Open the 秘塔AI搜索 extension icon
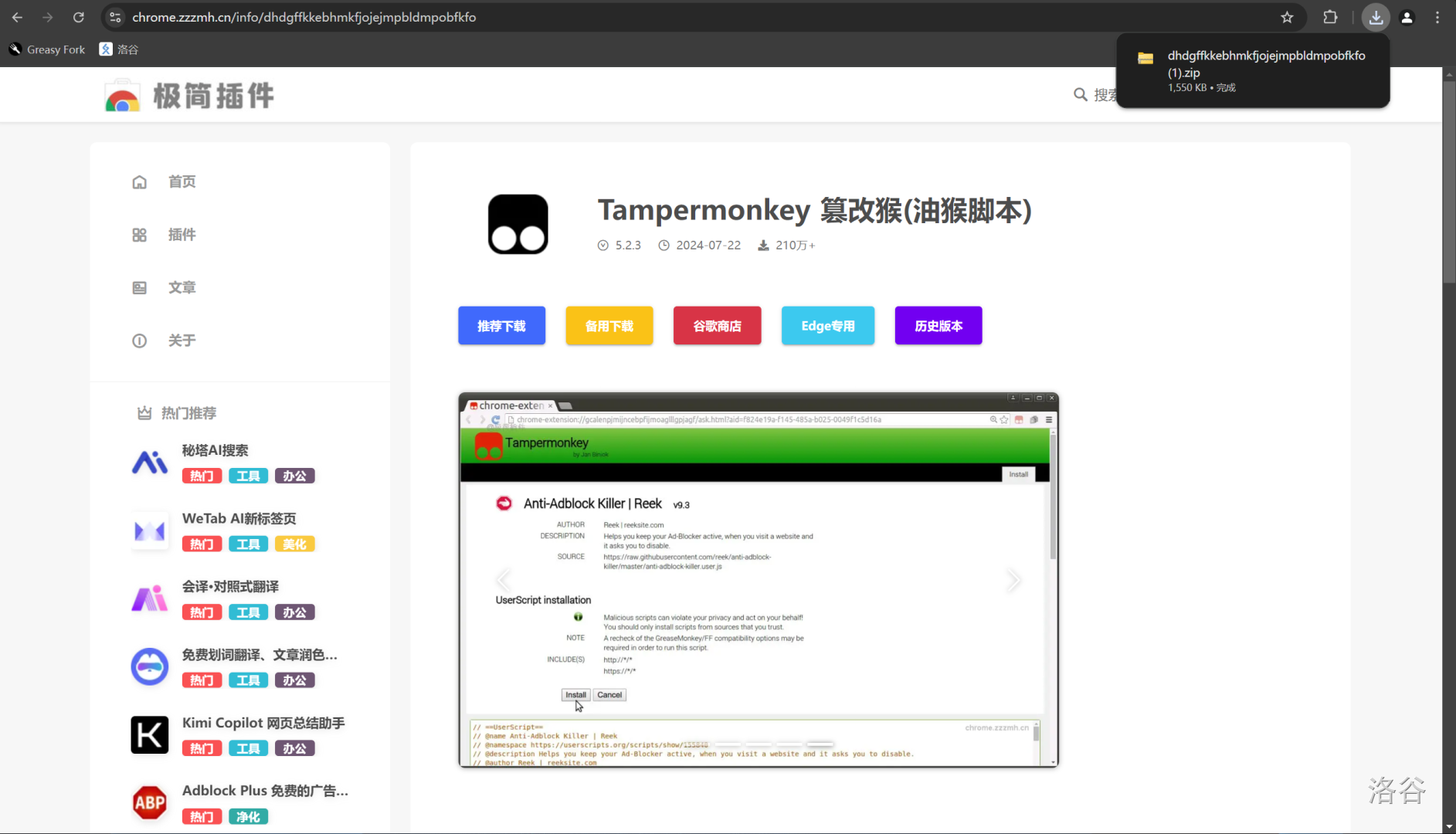 (x=150, y=463)
